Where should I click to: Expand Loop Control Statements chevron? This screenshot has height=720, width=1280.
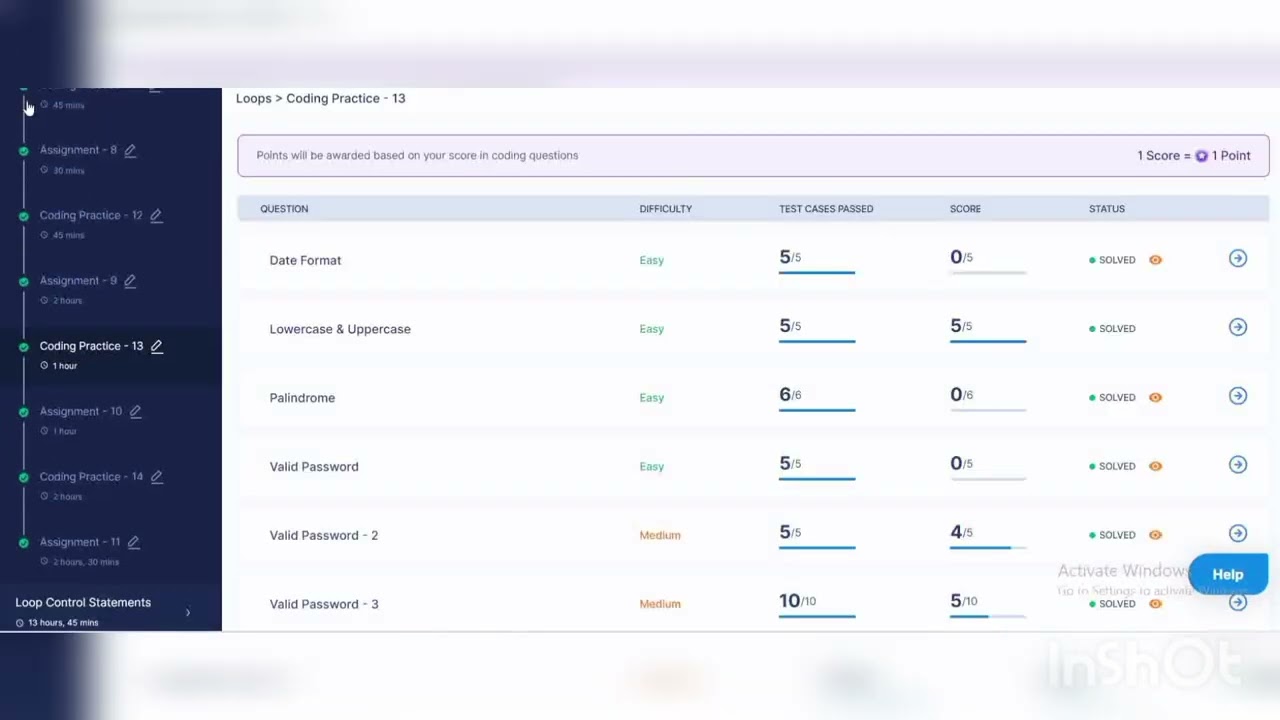click(188, 613)
